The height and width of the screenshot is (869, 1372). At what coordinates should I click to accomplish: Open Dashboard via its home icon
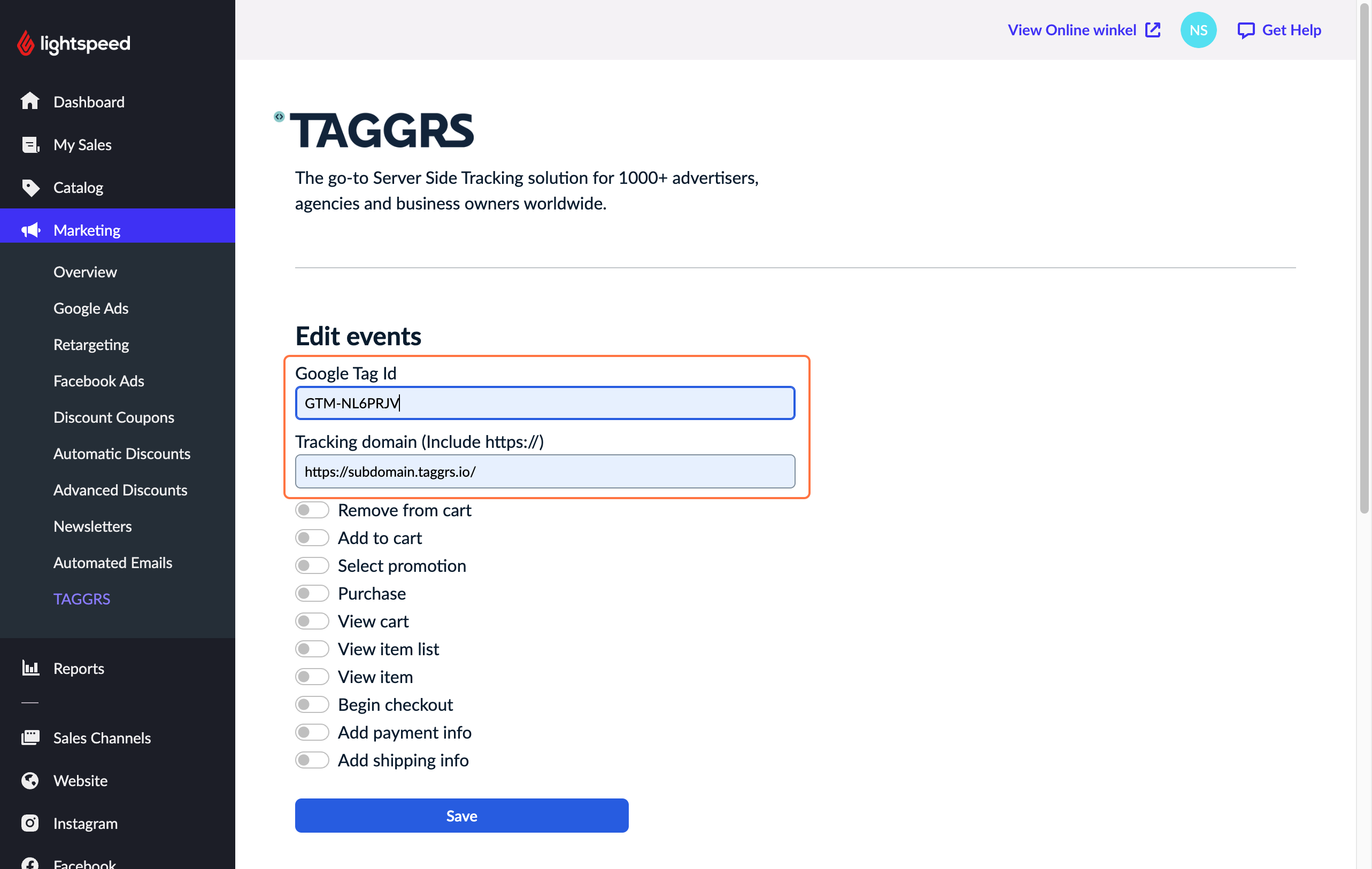[29, 102]
